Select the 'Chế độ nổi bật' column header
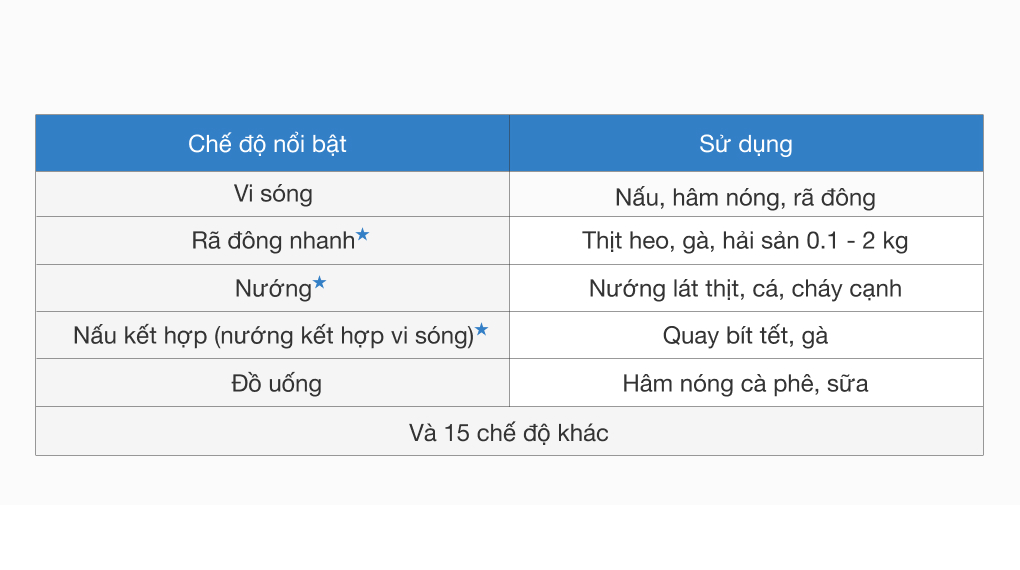Screen dimensions: 1020x570 (x=267, y=144)
